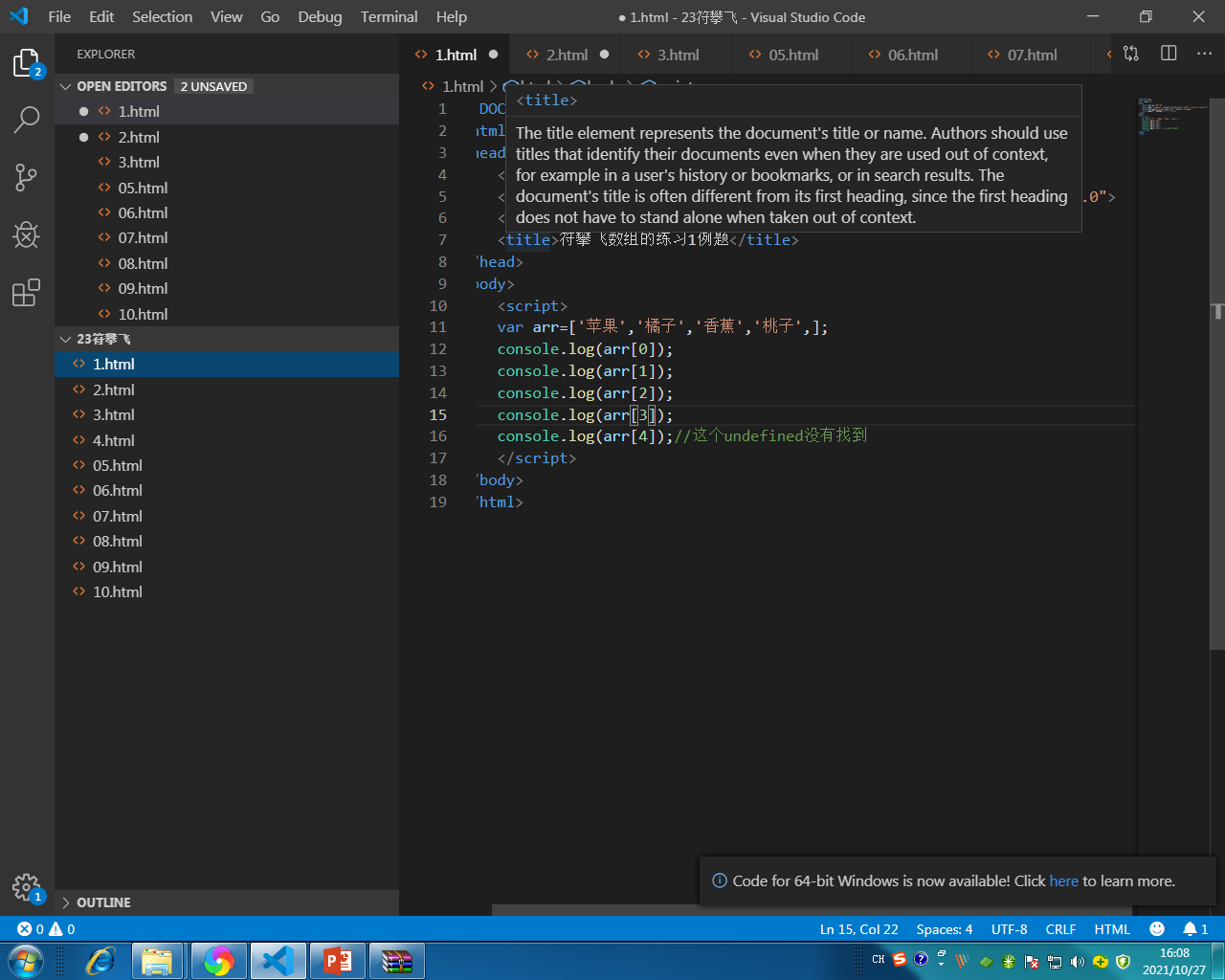Open the Explorer view in activity bar
This screenshot has width=1225, height=980.
pos(27,63)
